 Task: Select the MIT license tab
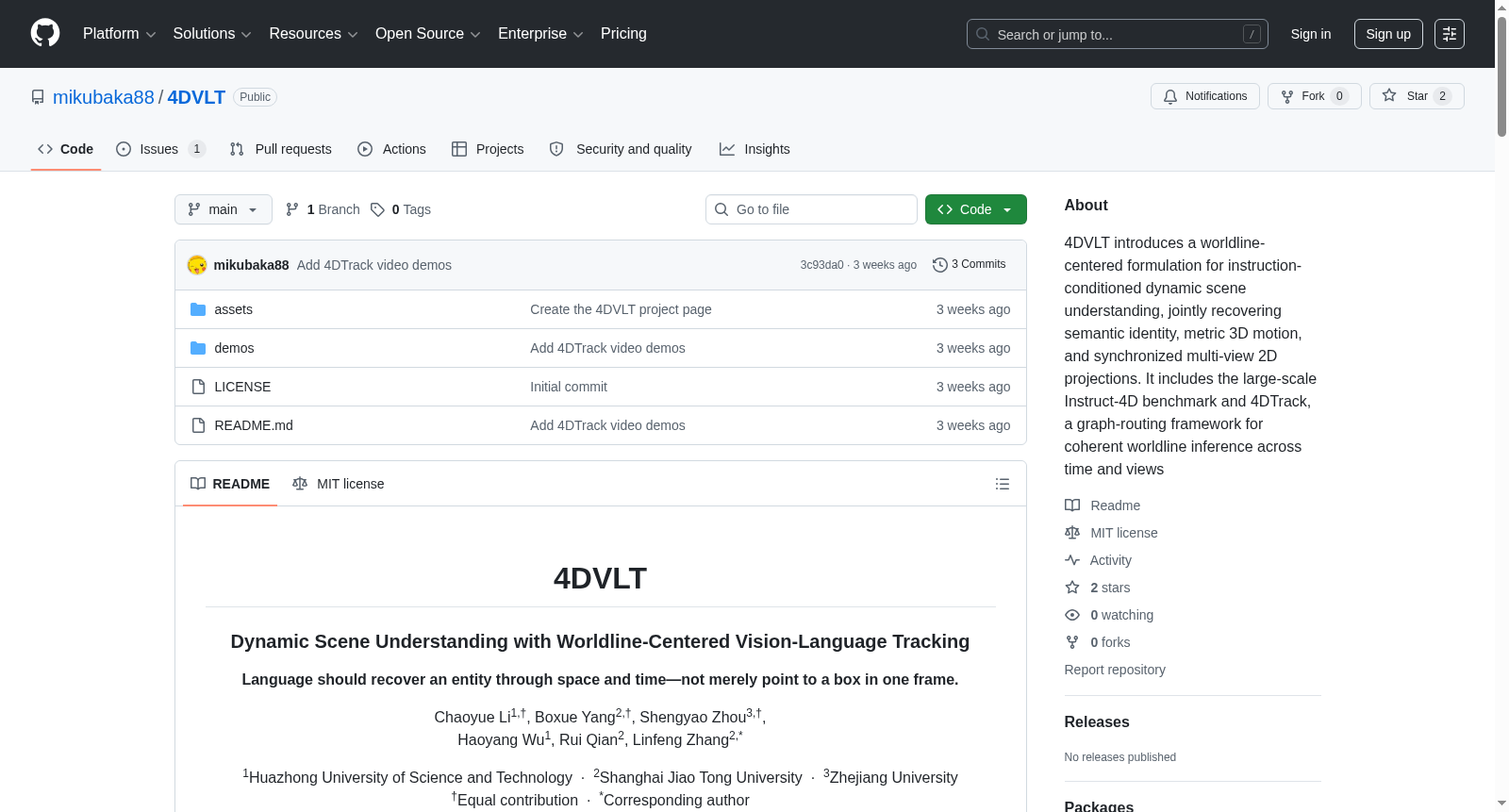pos(339,484)
